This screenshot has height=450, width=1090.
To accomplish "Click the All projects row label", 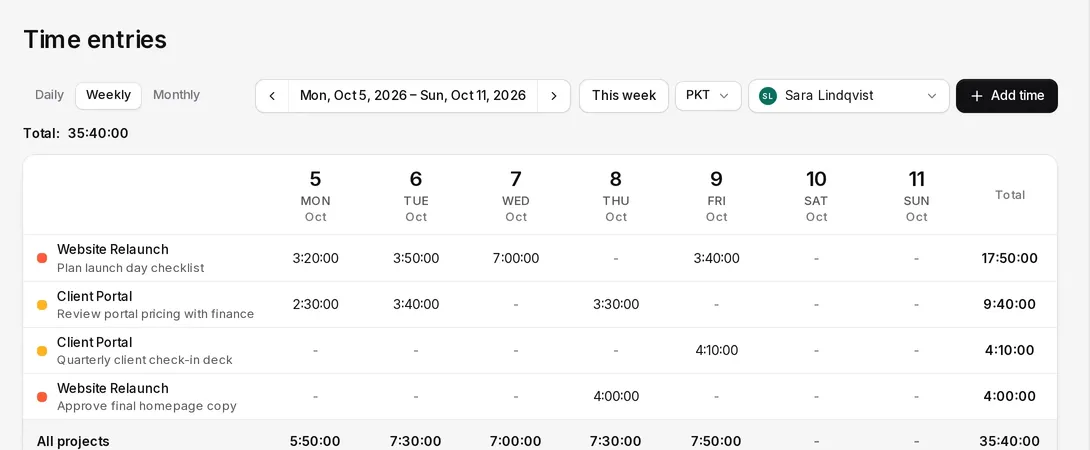I will point(73,441).
